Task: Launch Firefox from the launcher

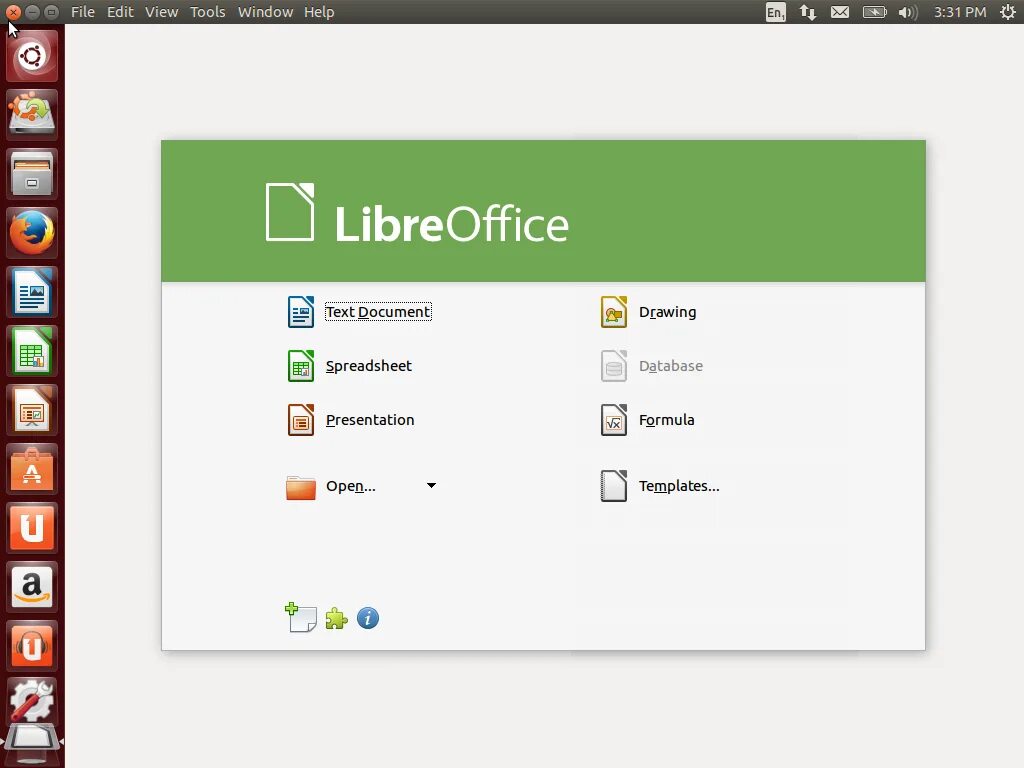Action: pyautogui.click(x=32, y=233)
